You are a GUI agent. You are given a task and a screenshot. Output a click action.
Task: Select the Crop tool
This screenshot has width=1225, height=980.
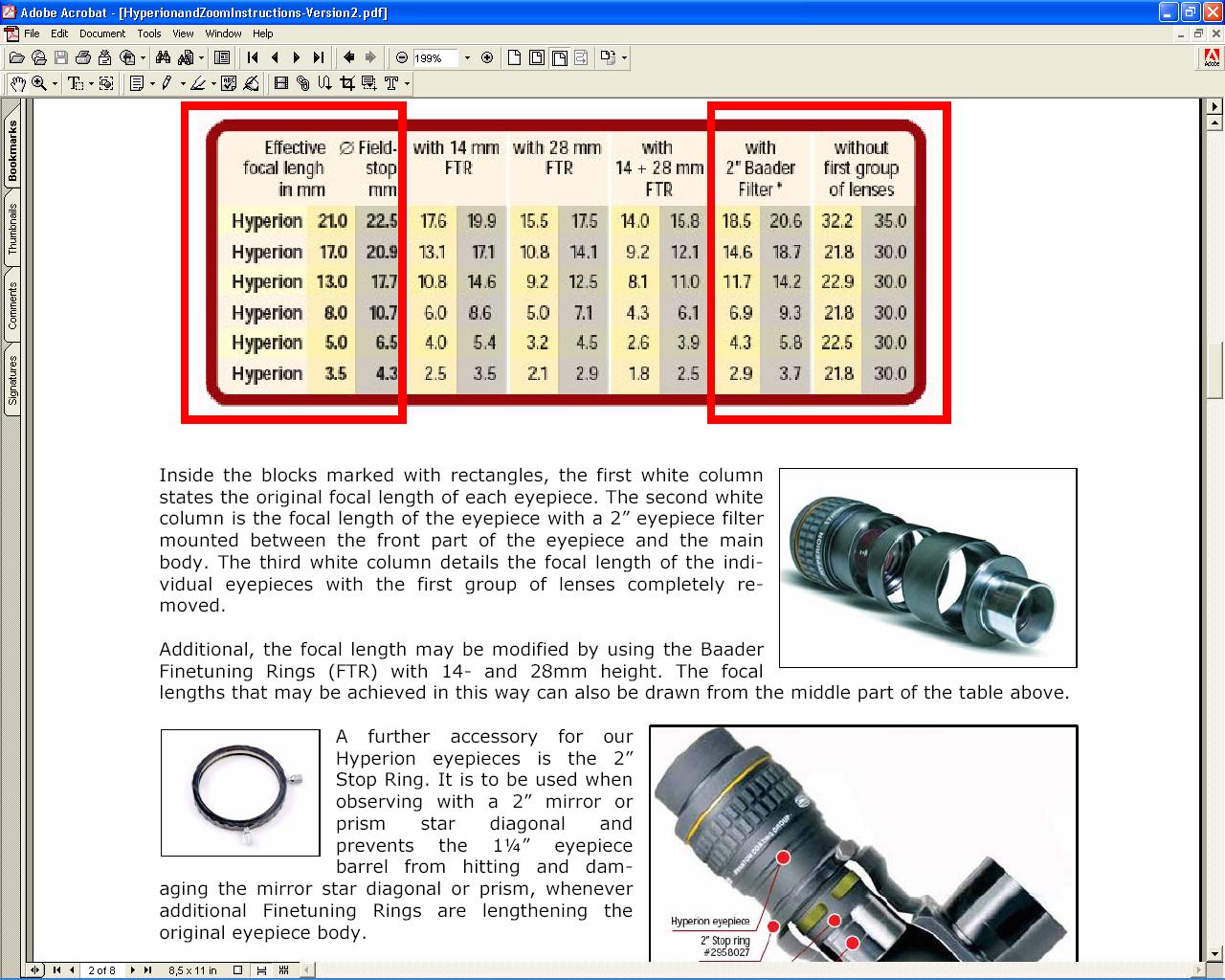click(x=346, y=84)
